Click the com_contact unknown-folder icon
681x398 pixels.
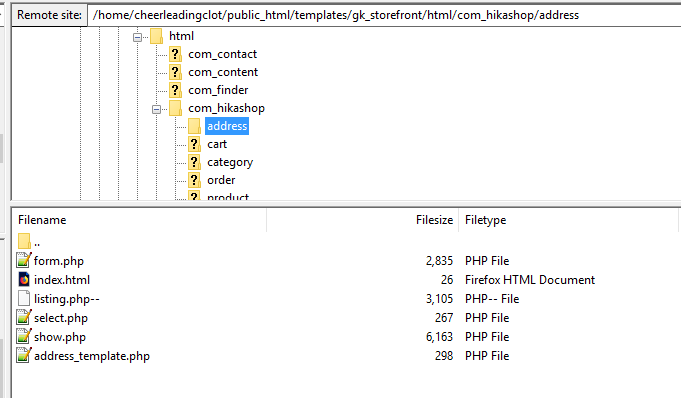175,54
